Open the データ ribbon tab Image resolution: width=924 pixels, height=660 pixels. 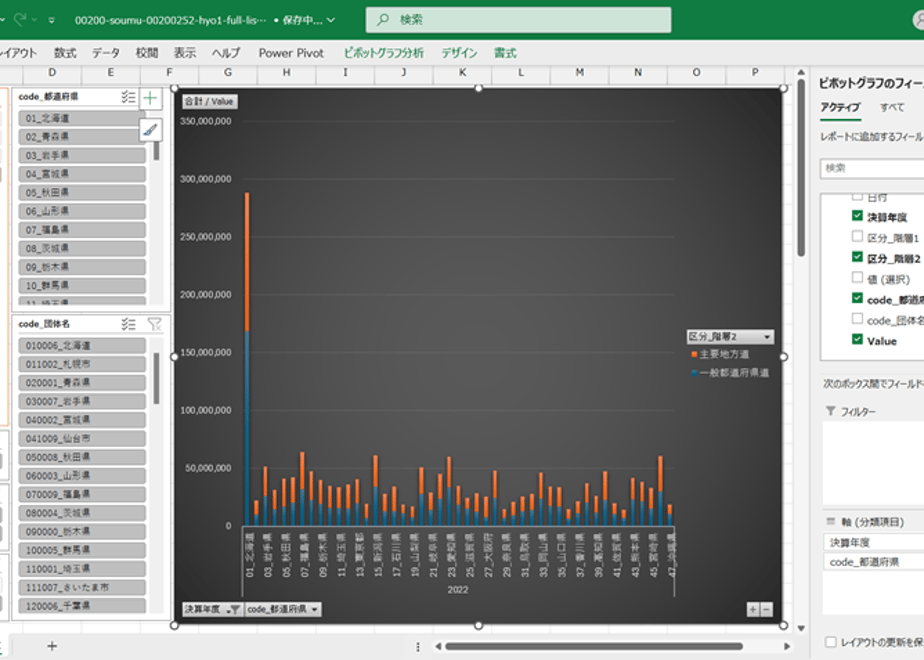[x=105, y=53]
